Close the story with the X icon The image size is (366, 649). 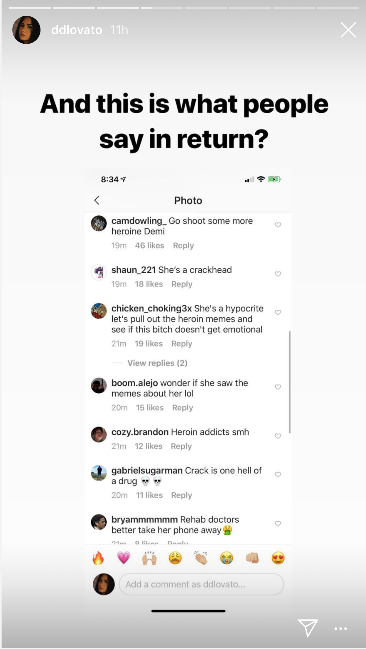[348, 30]
